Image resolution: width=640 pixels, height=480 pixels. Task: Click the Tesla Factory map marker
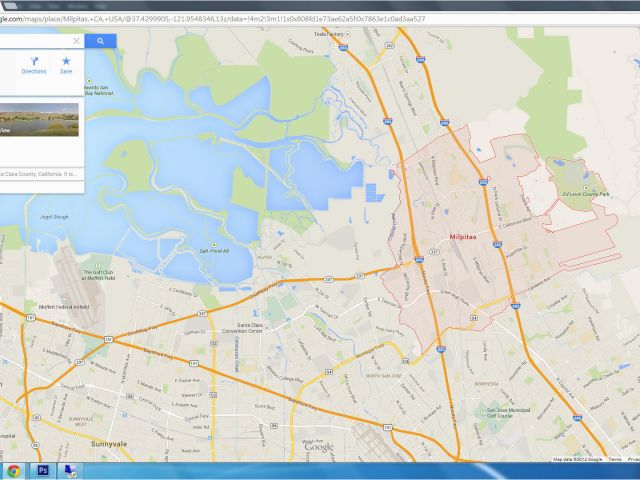348,34
